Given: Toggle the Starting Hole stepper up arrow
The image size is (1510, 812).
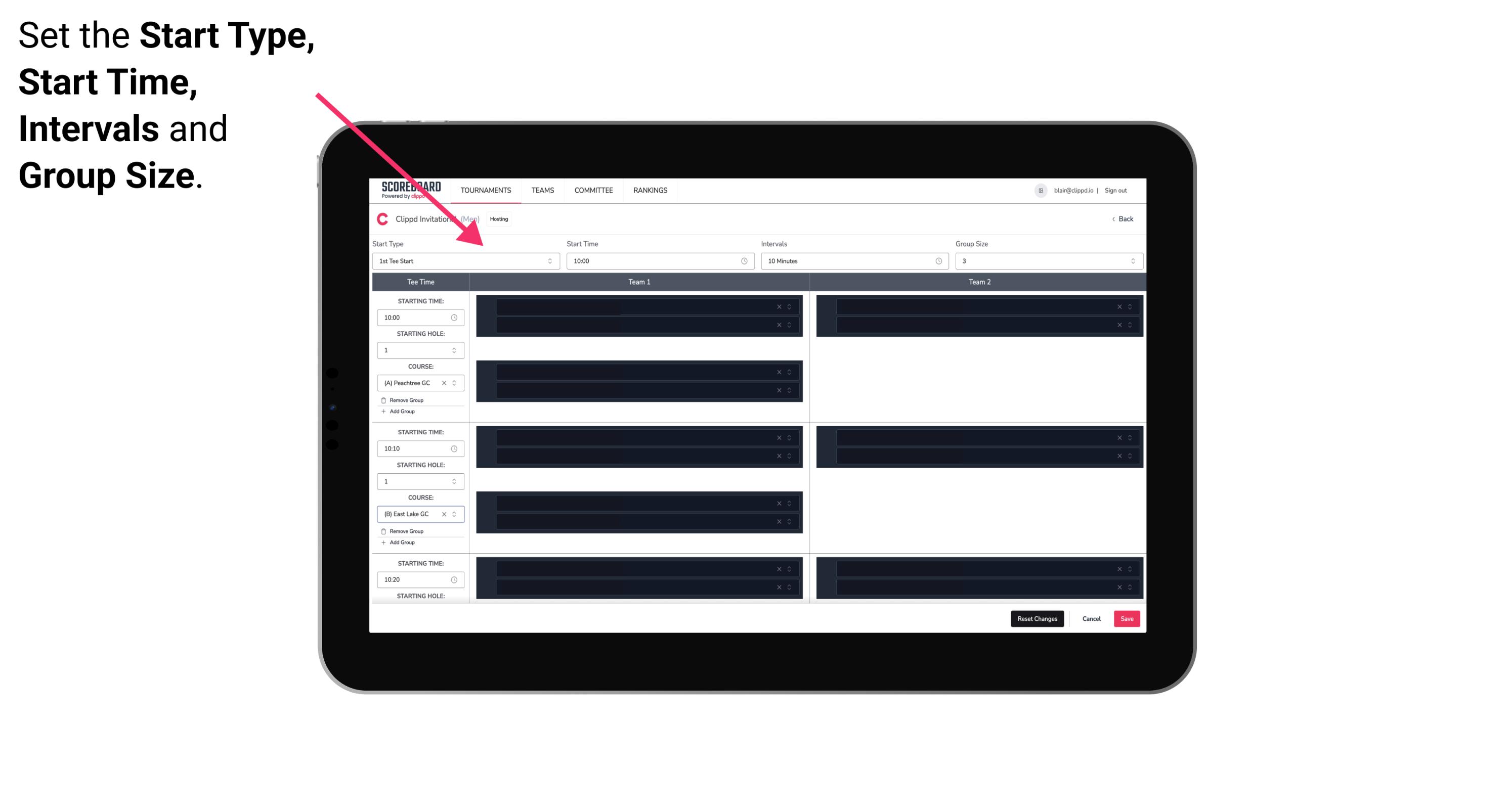Looking at the screenshot, I should [455, 347].
